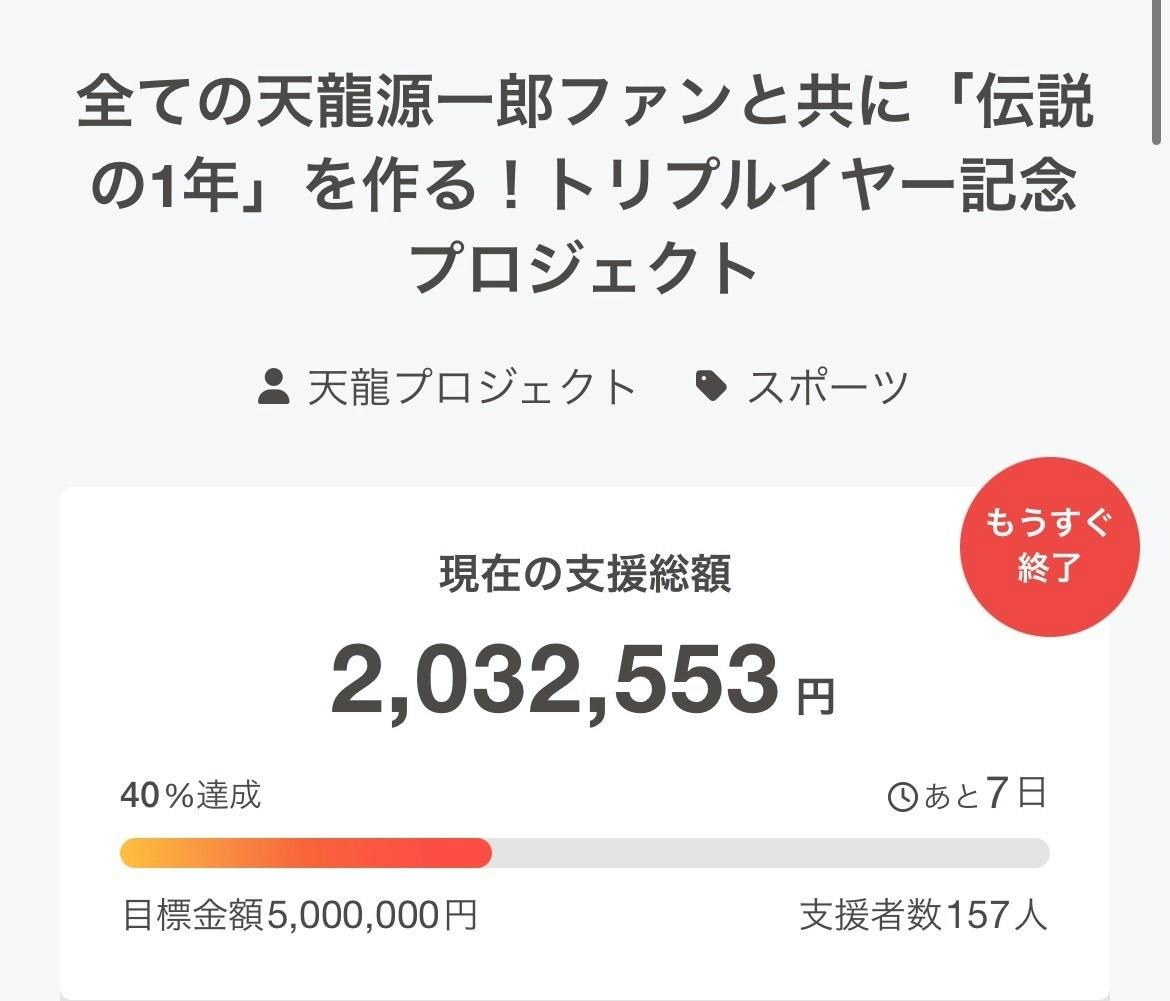The height and width of the screenshot is (1001, 1170).
Task: Open the 天龍プロジェクト owner link
Action: pos(471,387)
